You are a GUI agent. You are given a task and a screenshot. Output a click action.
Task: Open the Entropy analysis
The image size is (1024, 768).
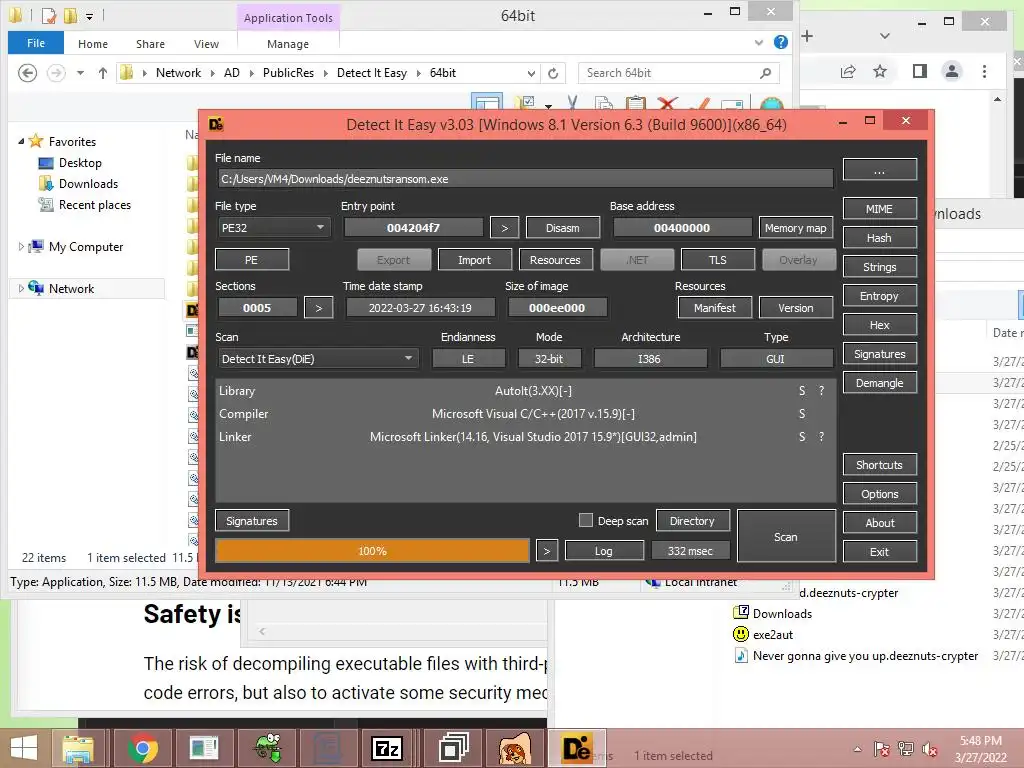pos(880,296)
